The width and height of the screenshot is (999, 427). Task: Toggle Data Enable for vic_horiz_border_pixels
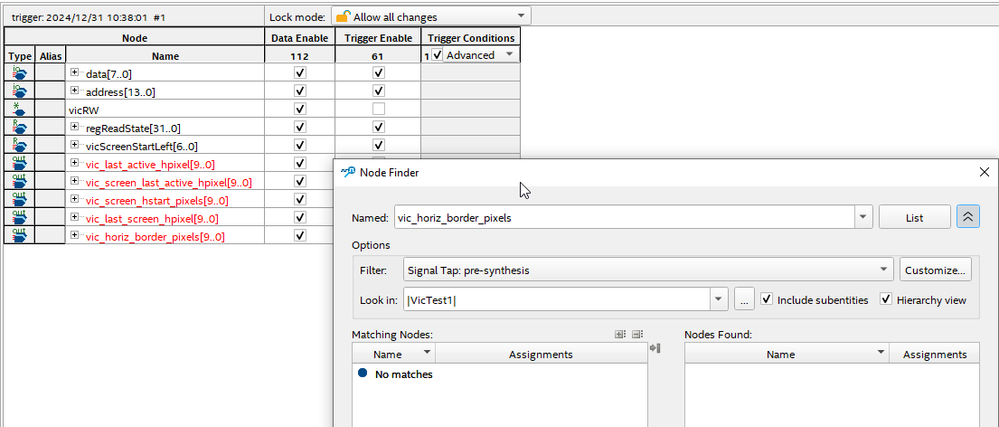[299, 236]
